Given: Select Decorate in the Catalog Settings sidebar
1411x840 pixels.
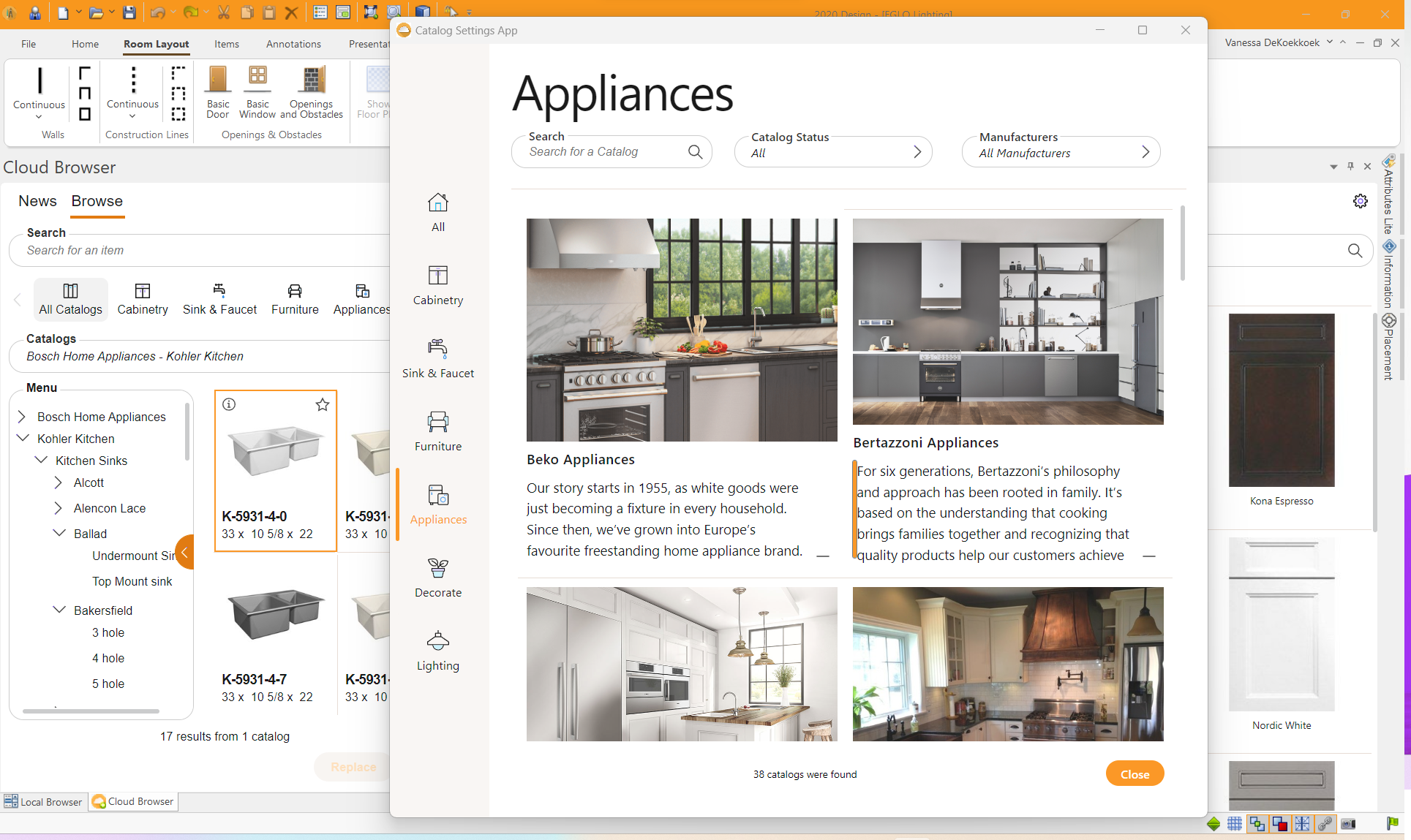Looking at the screenshot, I should 438,578.
